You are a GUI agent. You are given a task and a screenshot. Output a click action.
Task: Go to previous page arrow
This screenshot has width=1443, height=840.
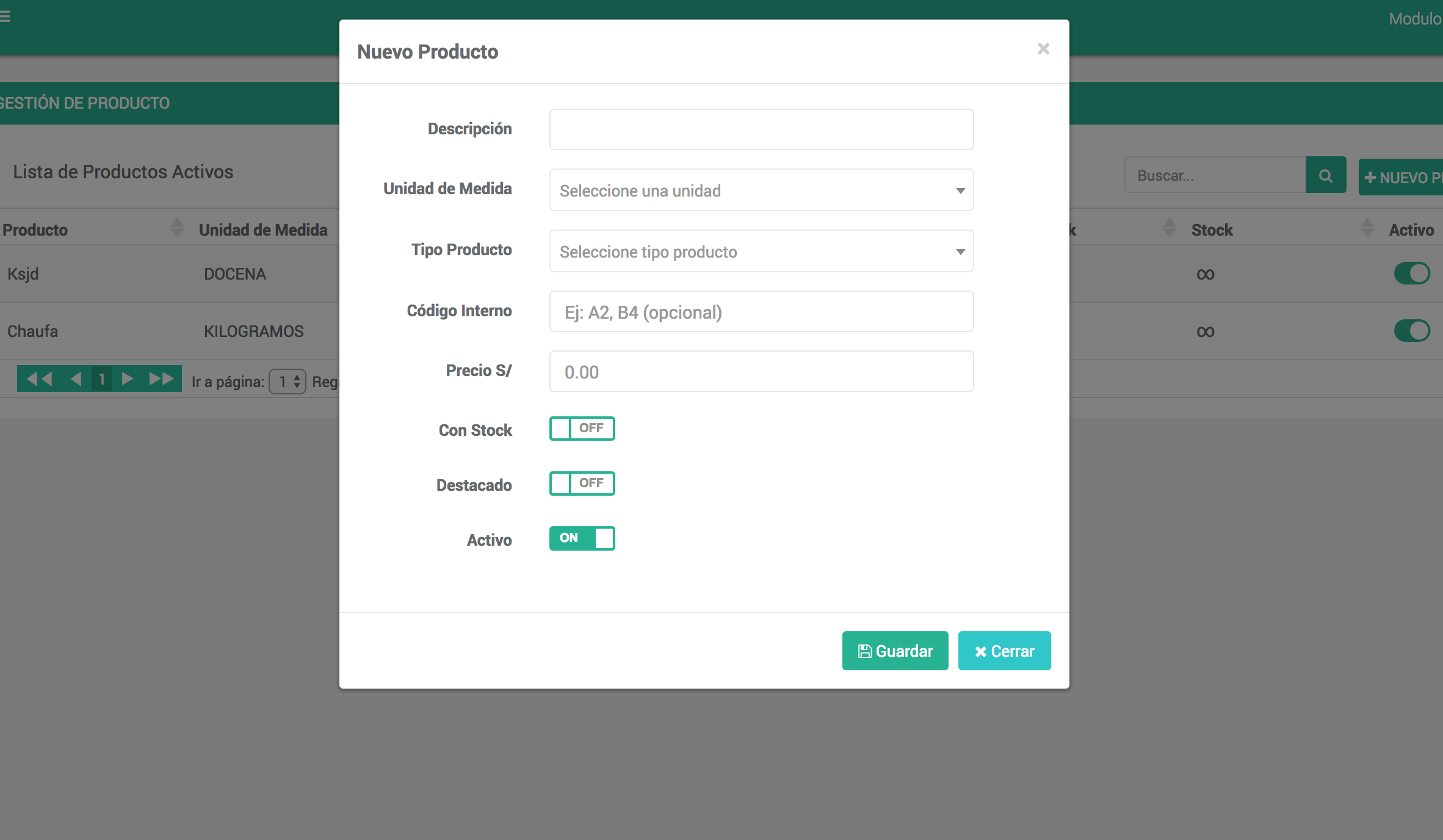(x=76, y=378)
